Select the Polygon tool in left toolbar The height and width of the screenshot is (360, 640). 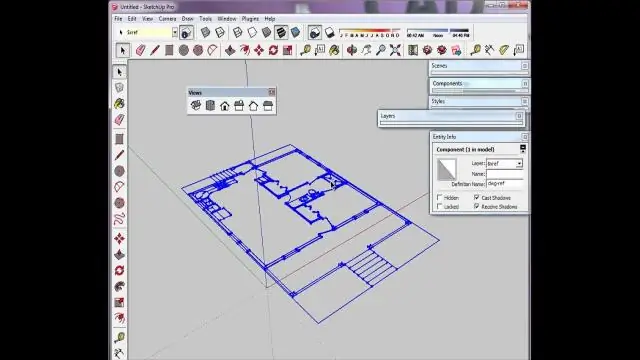click(x=119, y=203)
